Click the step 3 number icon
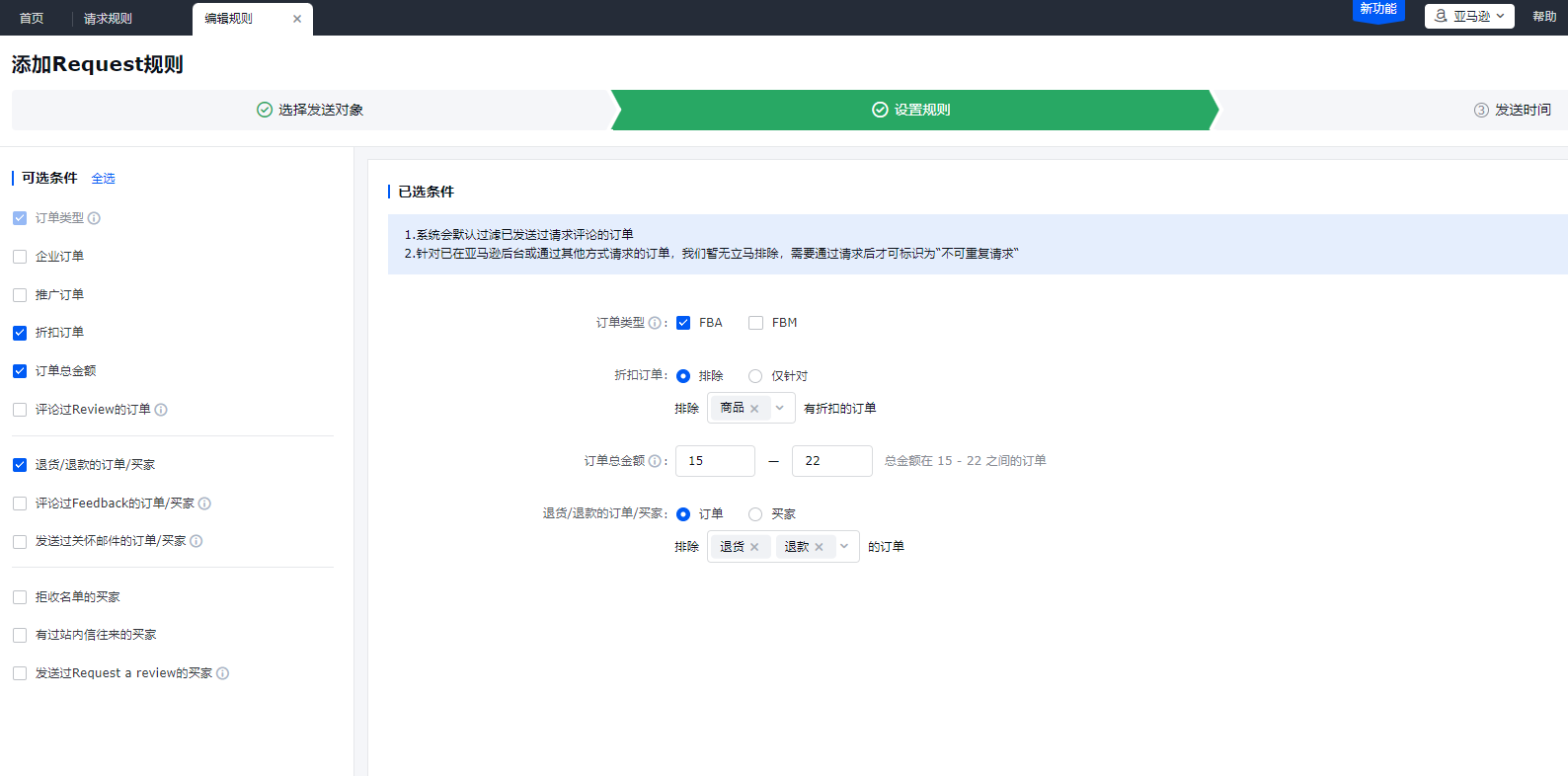 point(1481,110)
